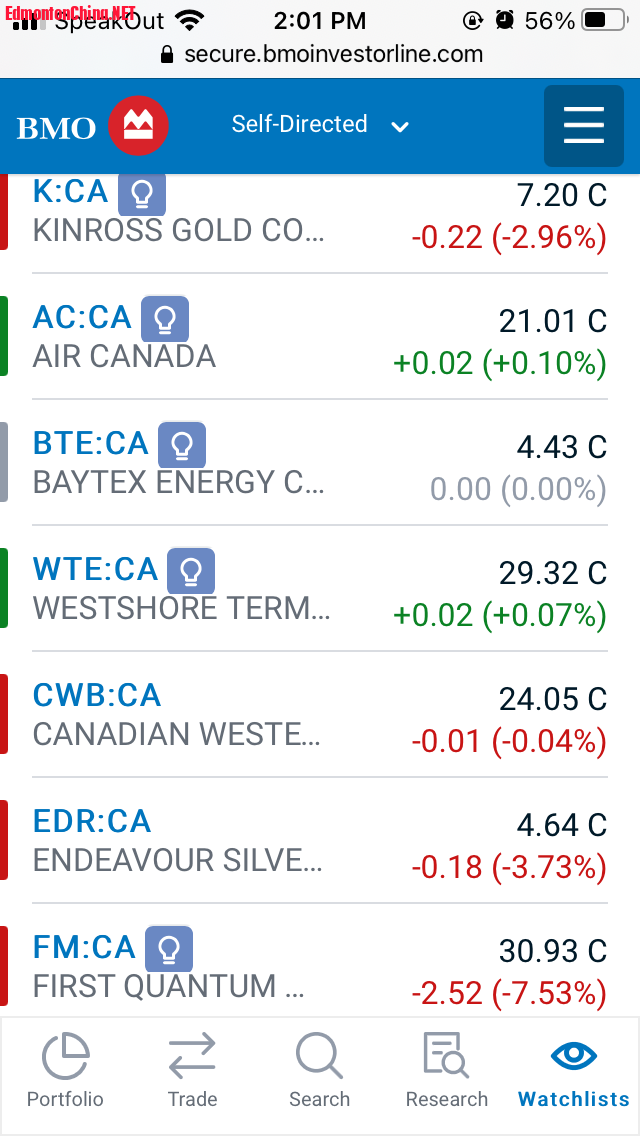This screenshot has height=1136, width=640.
Task: Open the Research tab
Action: tap(446, 1071)
